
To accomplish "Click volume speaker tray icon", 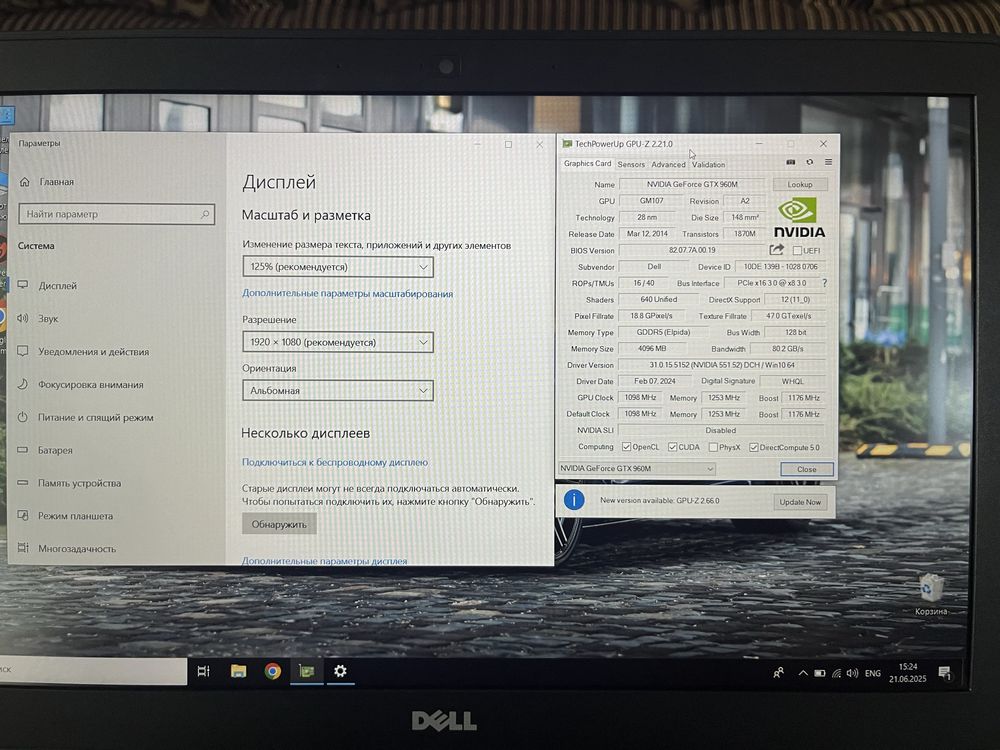I will pos(852,673).
